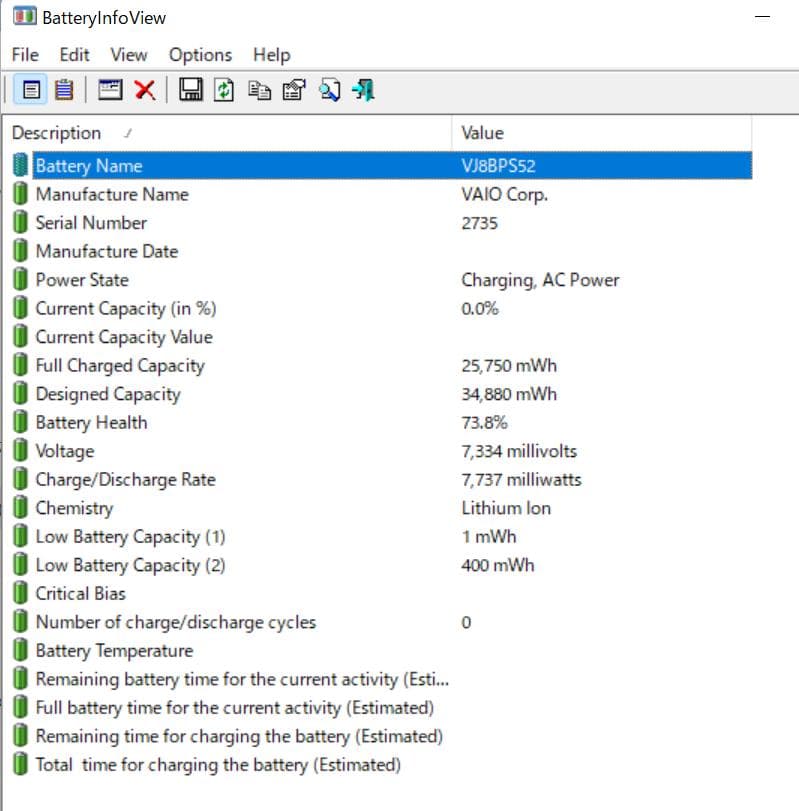Refresh battery information with green arrows icon
This screenshot has width=799, height=811.
[x=224, y=90]
